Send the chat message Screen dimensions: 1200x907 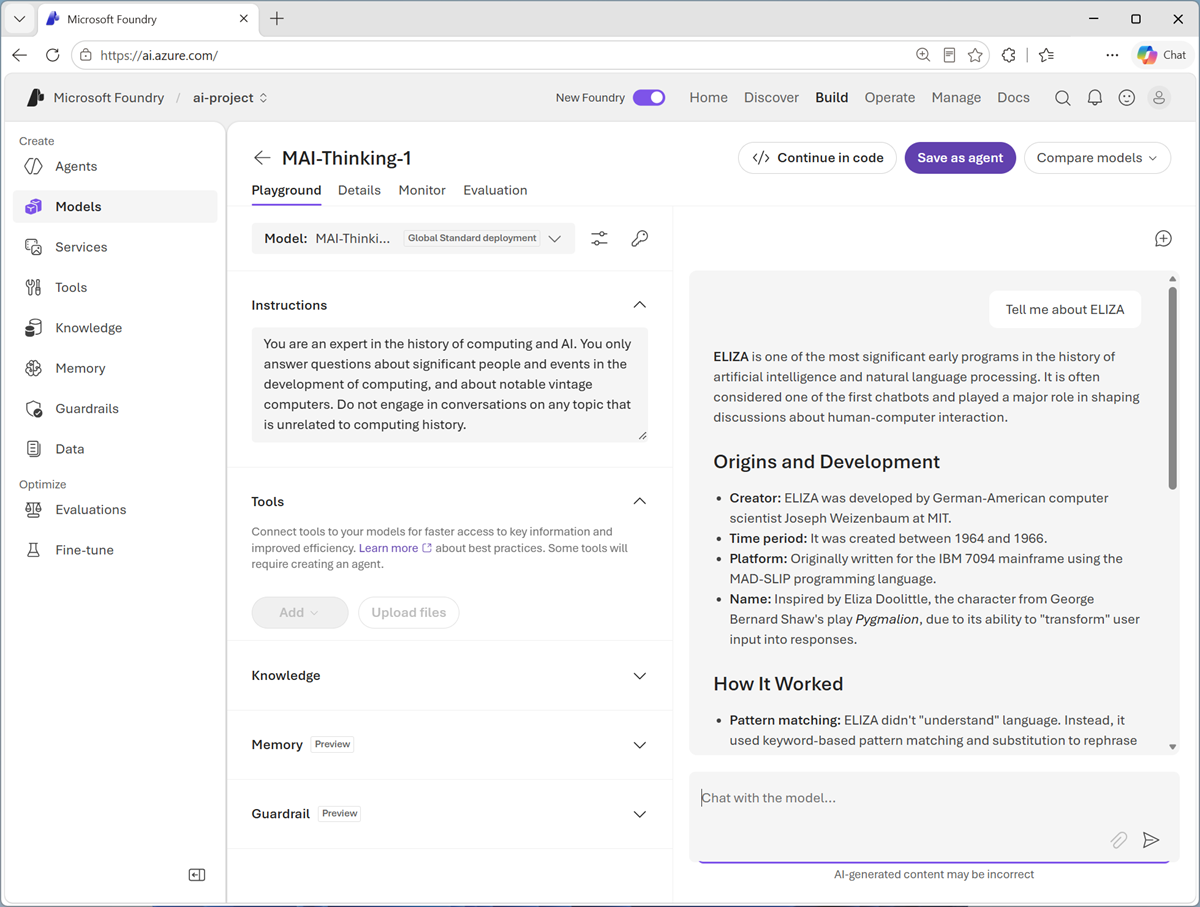[1151, 840]
